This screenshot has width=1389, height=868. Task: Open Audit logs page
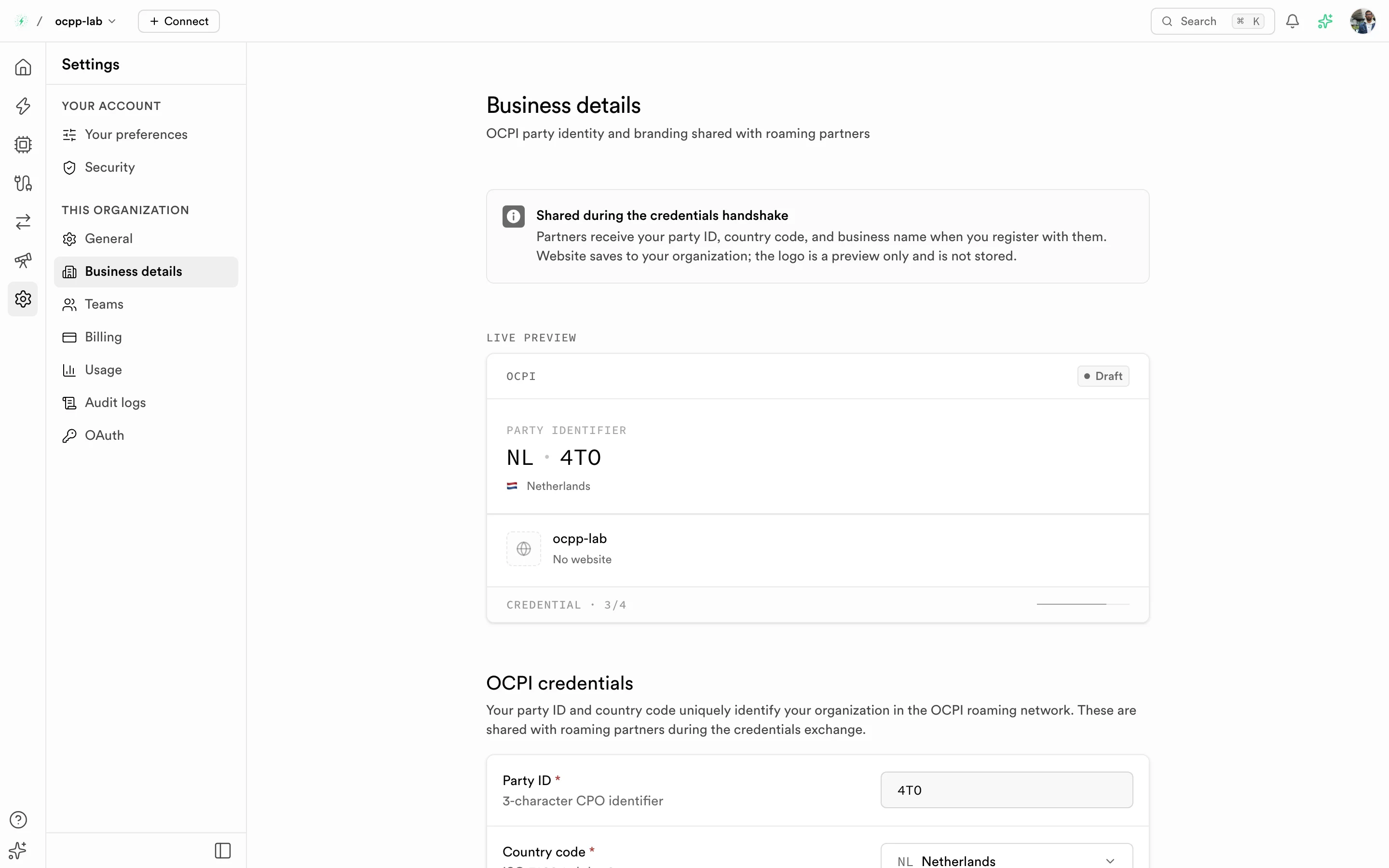[x=146, y=403]
